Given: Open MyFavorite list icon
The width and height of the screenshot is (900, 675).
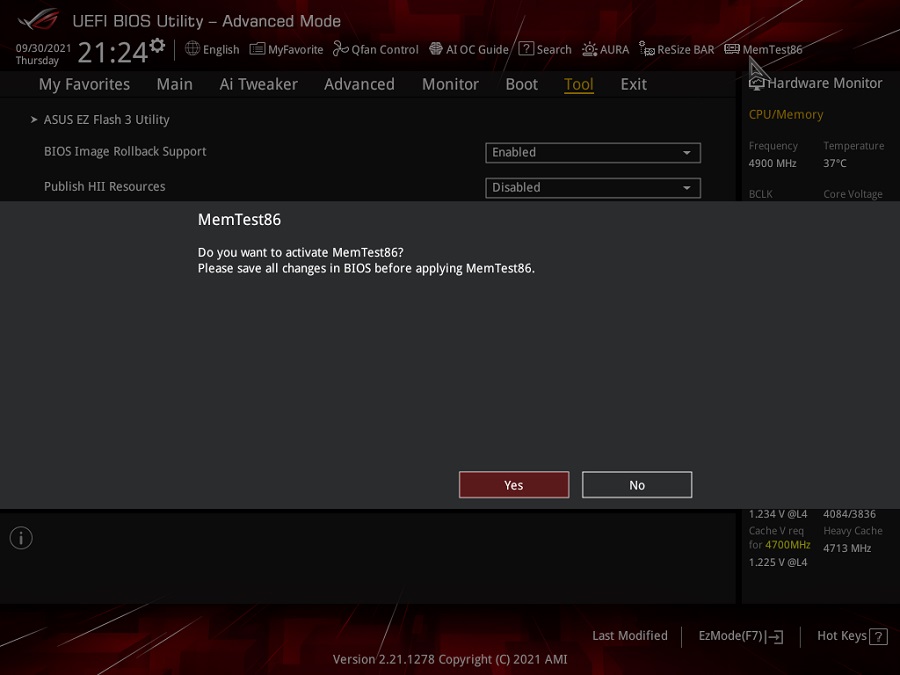Looking at the screenshot, I should click(257, 49).
